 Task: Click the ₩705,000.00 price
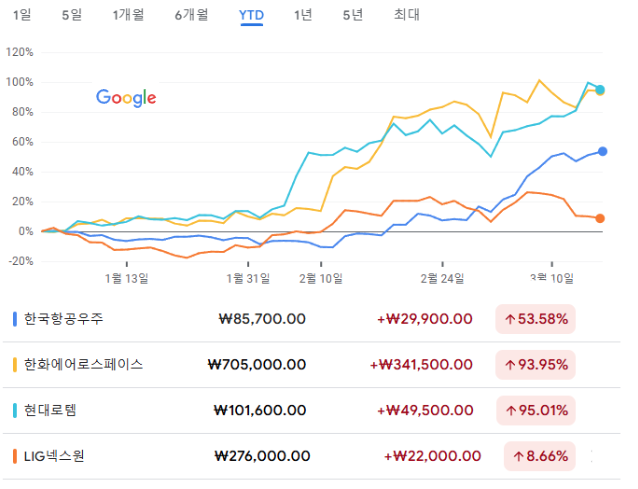coord(257,365)
